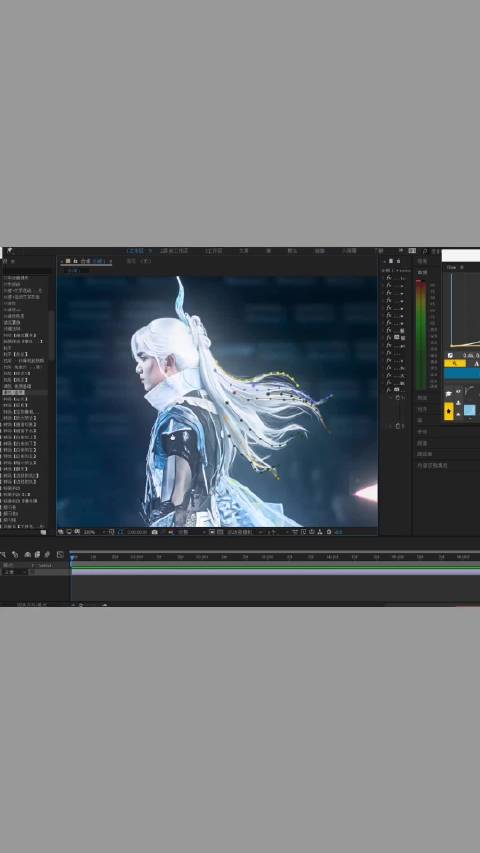Click the snapshot camera icon below the viewer
This screenshot has width=480, height=853.
click(155, 531)
